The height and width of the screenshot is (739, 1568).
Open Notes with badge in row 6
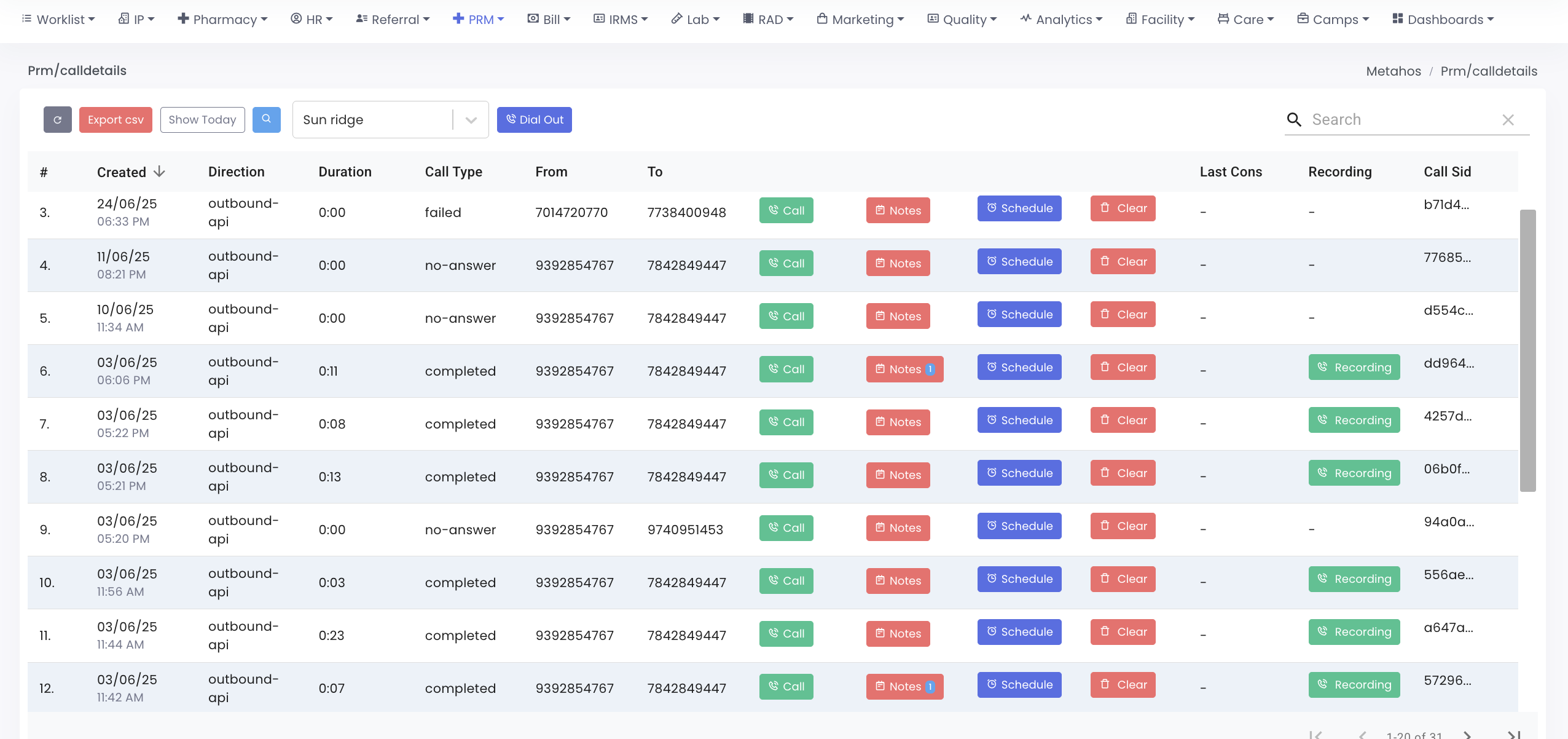(904, 369)
